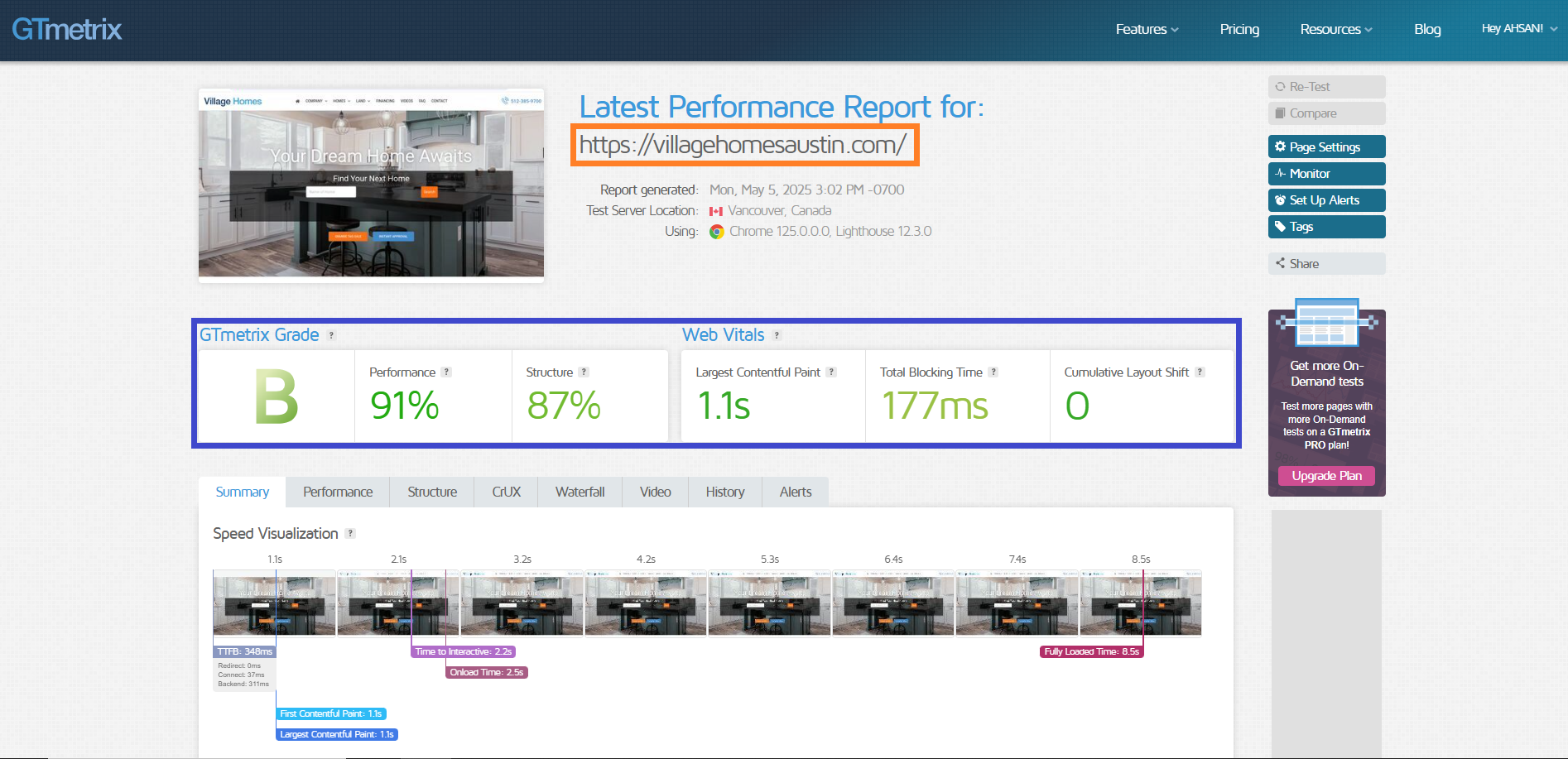This screenshot has width=1568, height=759.
Task: Click the Total Blocking Time help icon
Action: [x=993, y=372]
